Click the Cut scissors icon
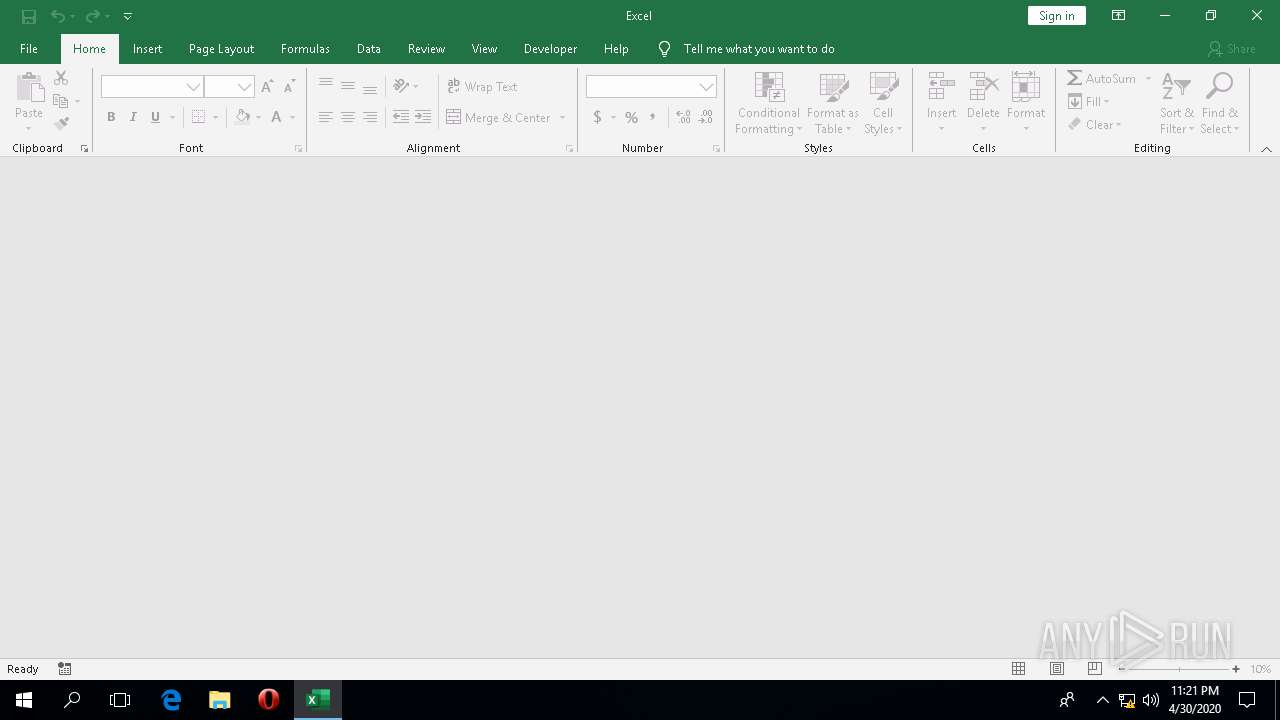The image size is (1280, 720). pyautogui.click(x=61, y=78)
